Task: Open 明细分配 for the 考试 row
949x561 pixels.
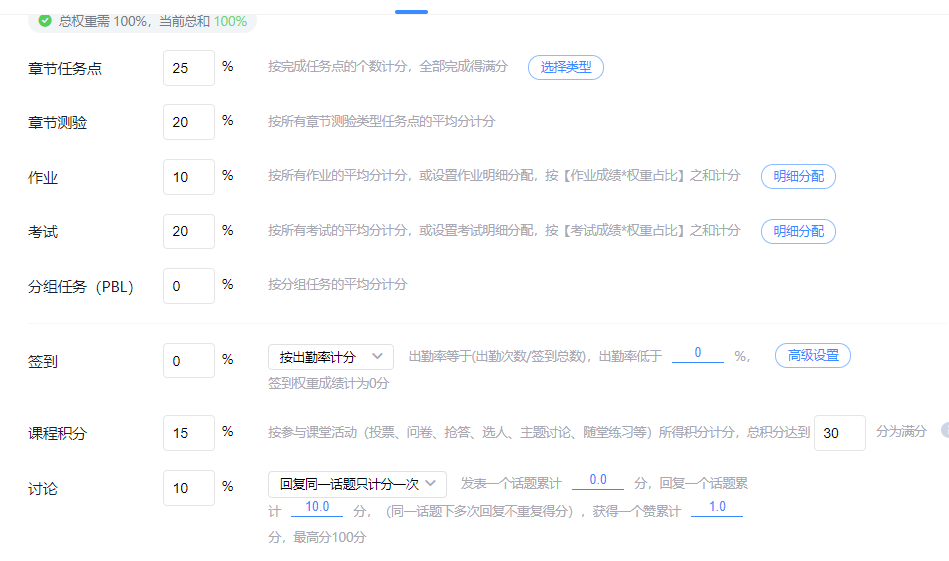Action: [798, 231]
